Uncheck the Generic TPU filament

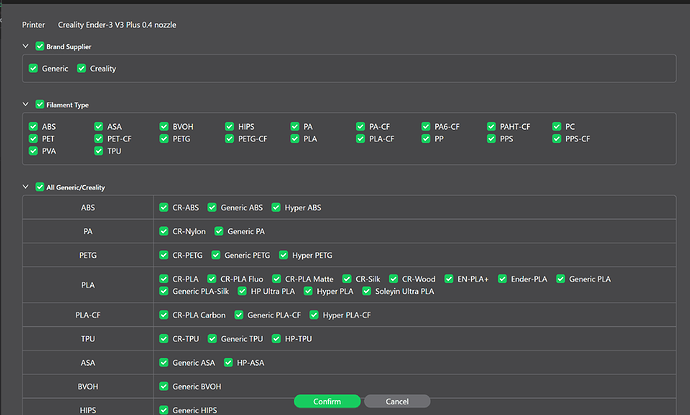click(x=212, y=338)
